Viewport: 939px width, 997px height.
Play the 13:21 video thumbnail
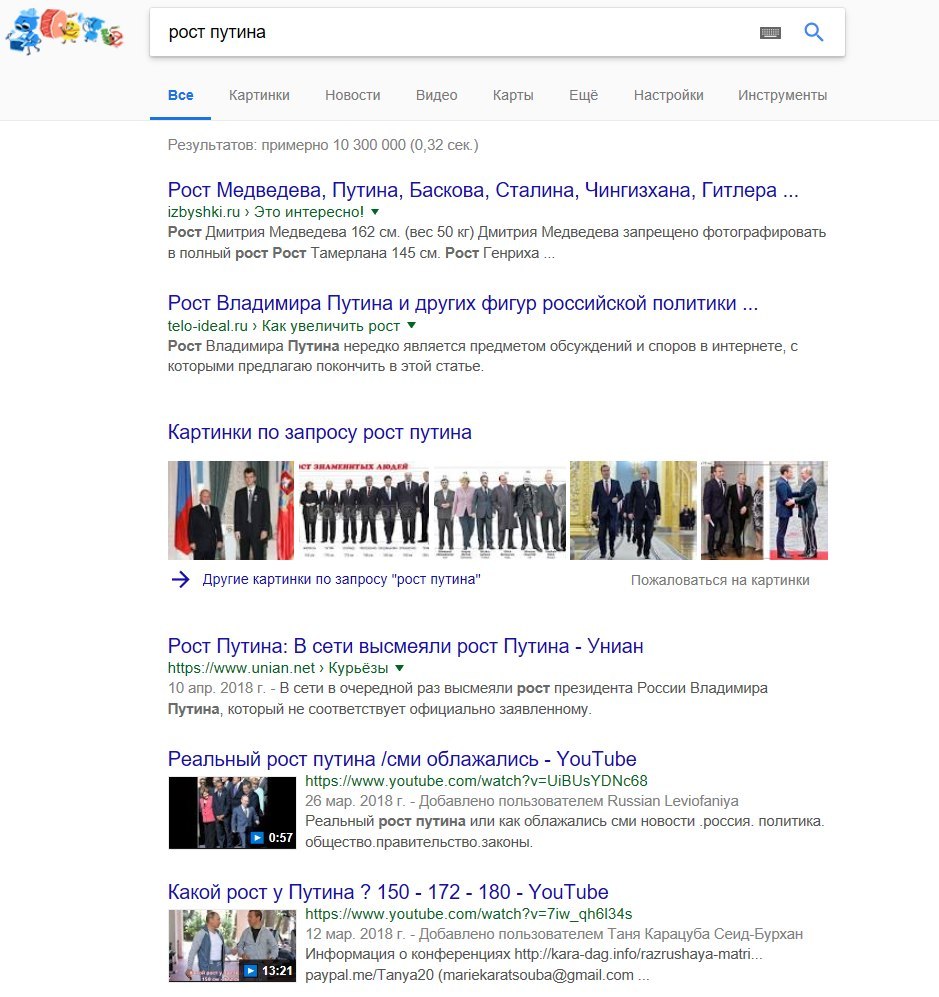232,945
